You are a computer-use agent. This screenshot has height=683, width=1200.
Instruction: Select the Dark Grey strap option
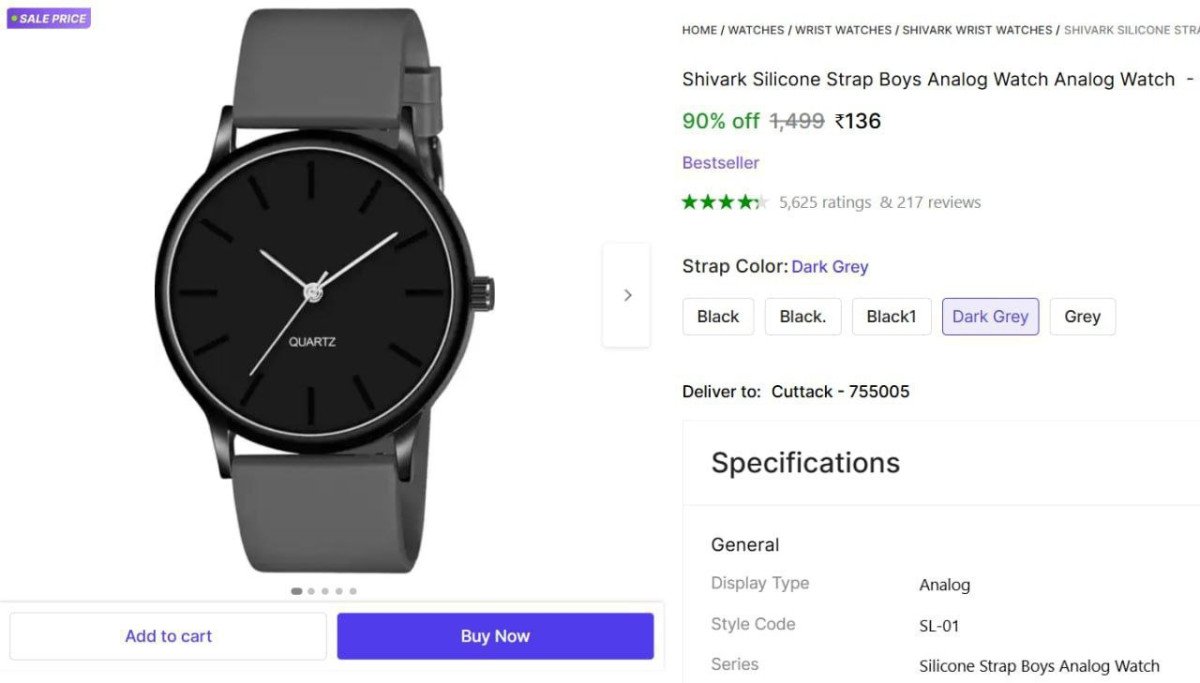pos(990,316)
